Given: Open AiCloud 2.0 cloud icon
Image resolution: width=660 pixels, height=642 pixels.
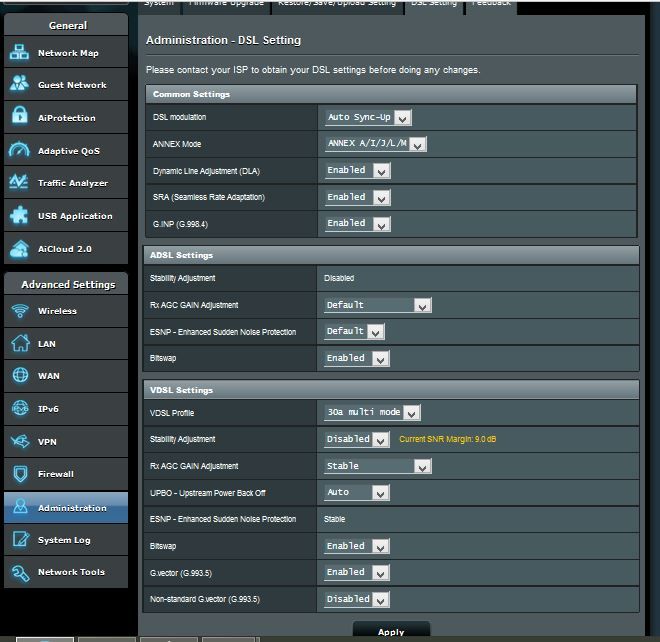Looking at the screenshot, I should point(19,248).
